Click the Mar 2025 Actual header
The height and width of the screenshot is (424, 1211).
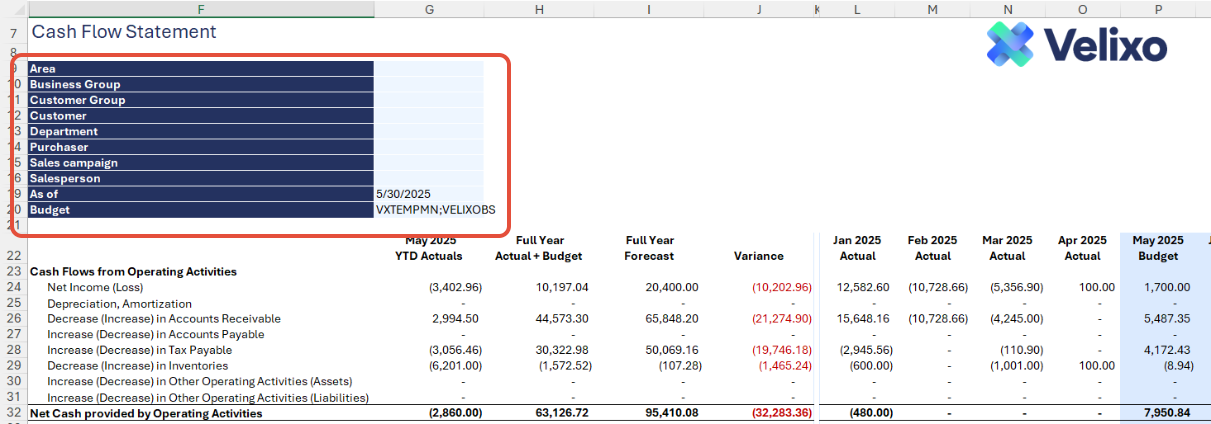1007,248
